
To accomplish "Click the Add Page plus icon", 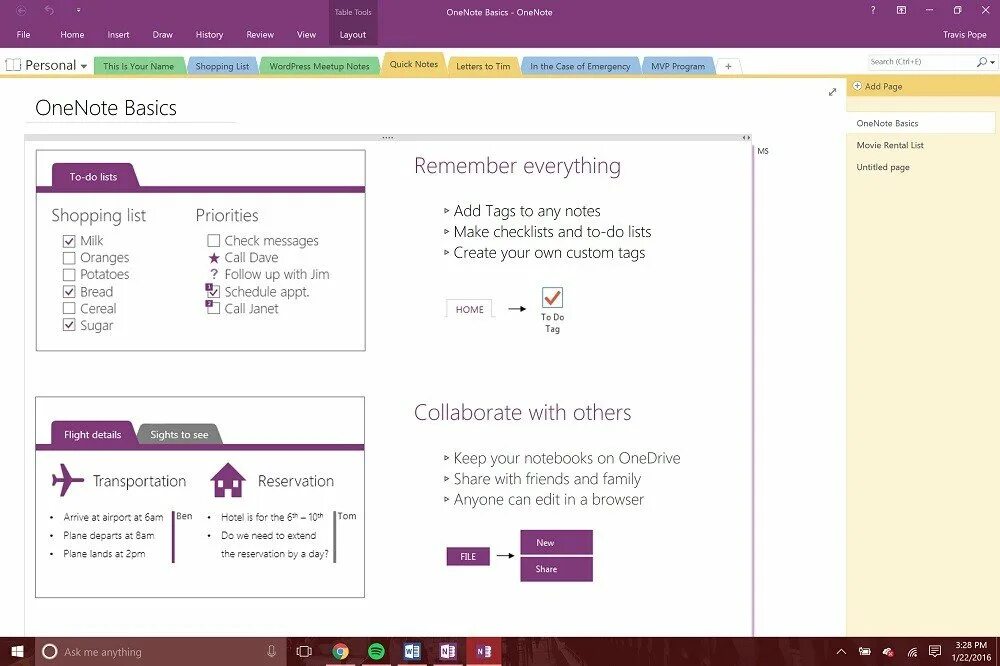I will click(x=857, y=86).
